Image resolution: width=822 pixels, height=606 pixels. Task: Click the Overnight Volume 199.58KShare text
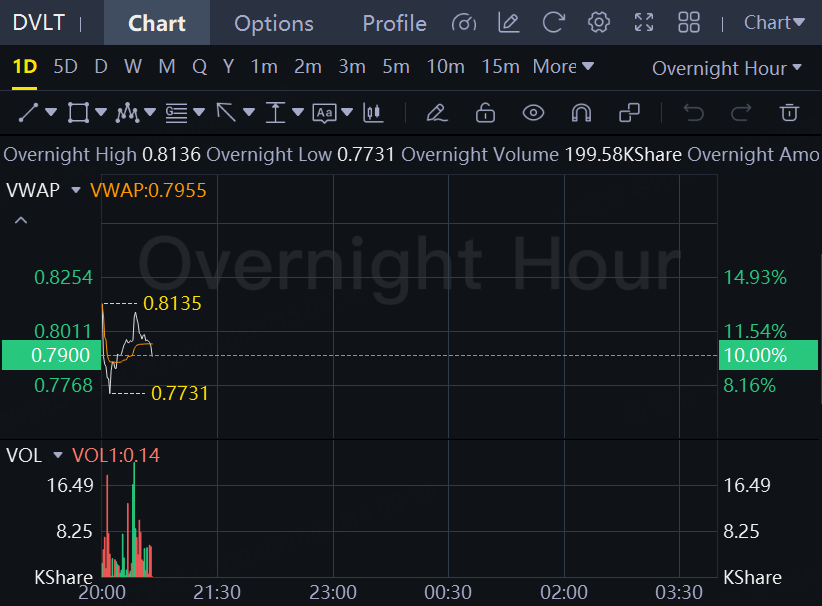(x=541, y=155)
